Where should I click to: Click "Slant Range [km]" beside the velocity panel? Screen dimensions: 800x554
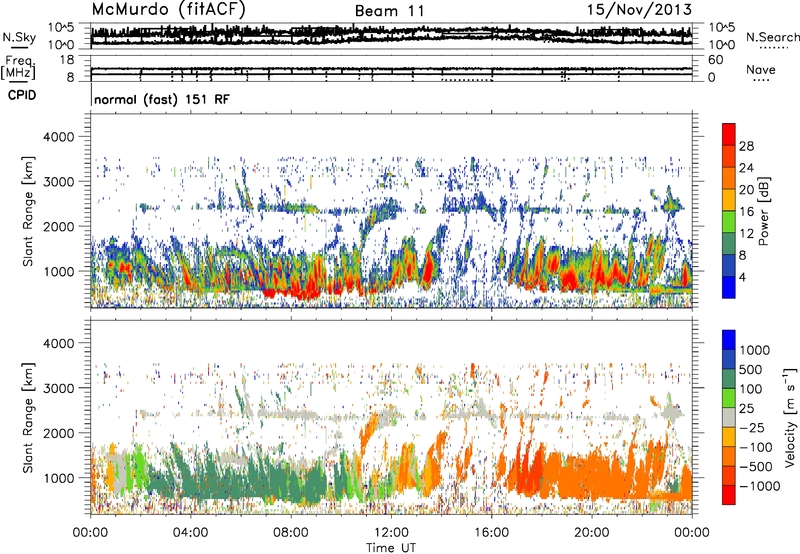28,418
